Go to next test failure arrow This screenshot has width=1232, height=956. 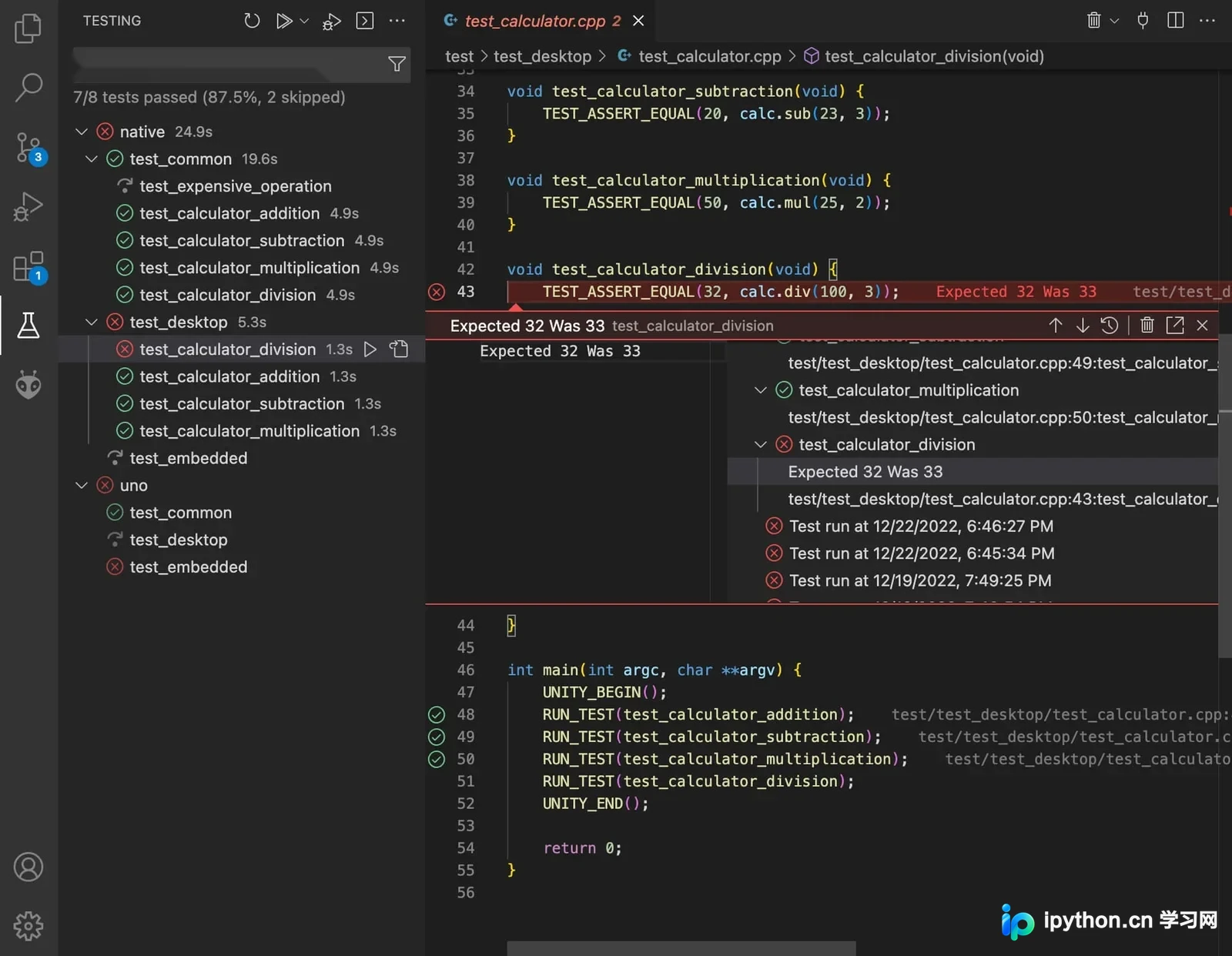pos(1083,326)
